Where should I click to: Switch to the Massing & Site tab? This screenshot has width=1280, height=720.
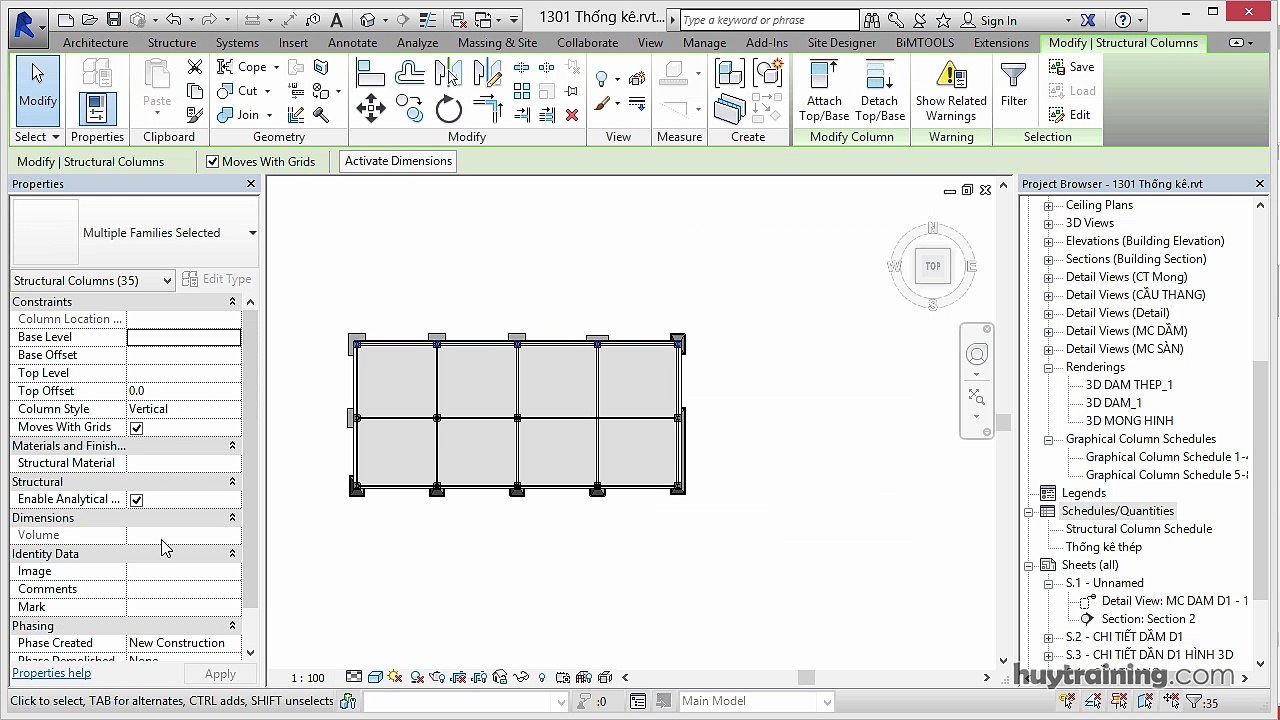pos(497,43)
